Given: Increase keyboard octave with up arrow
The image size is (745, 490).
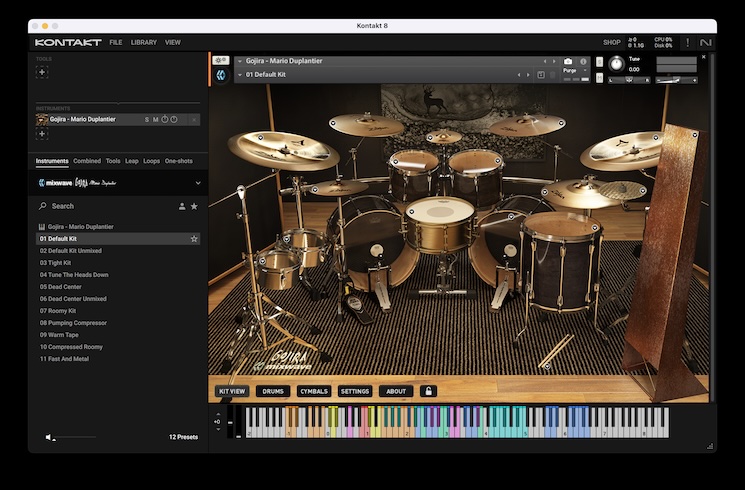Looking at the screenshot, I should pos(218,414).
